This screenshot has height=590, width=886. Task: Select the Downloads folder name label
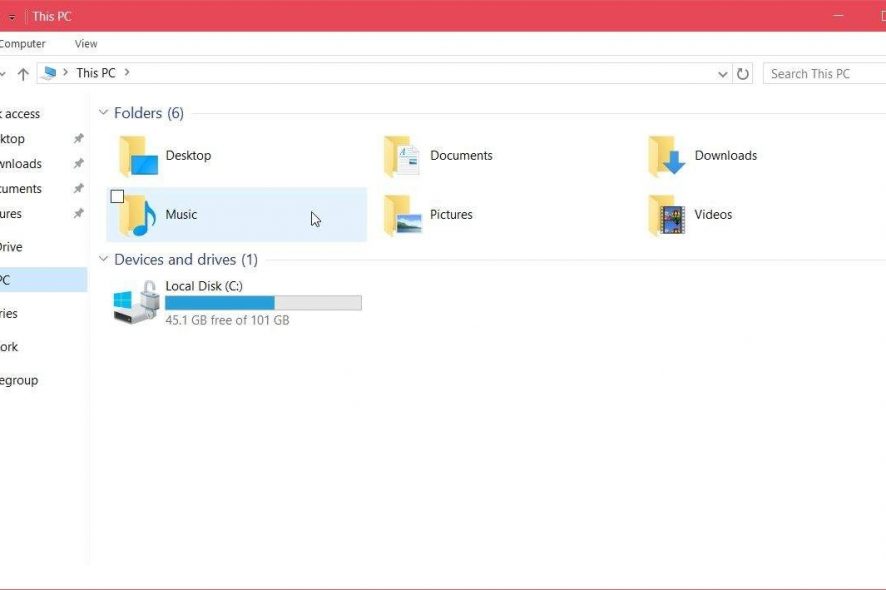(x=726, y=155)
